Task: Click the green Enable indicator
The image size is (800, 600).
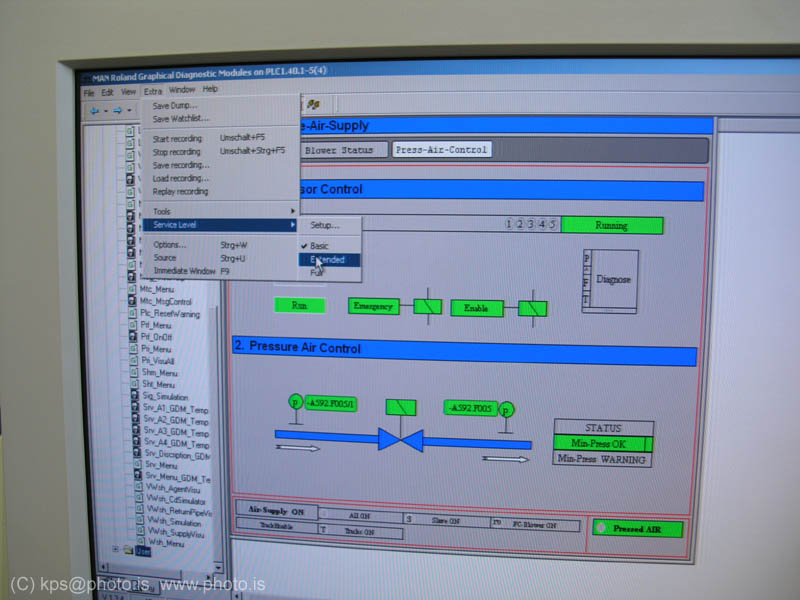Action: [x=477, y=308]
